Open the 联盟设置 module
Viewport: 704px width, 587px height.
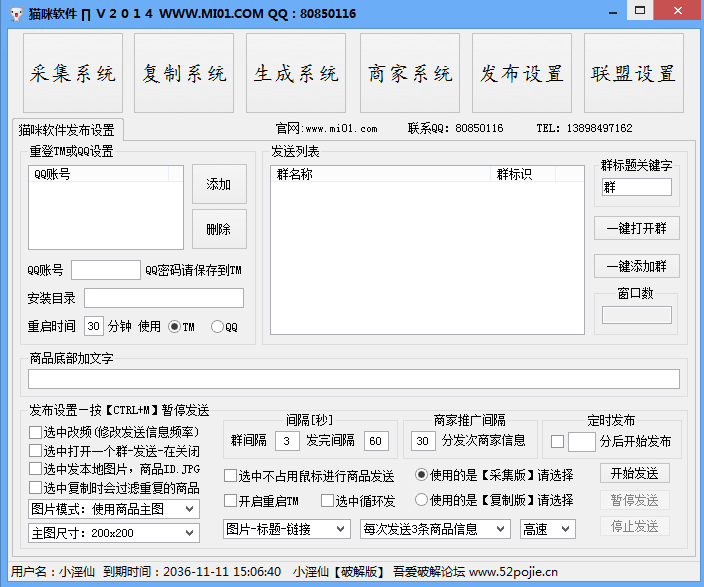(633, 73)
